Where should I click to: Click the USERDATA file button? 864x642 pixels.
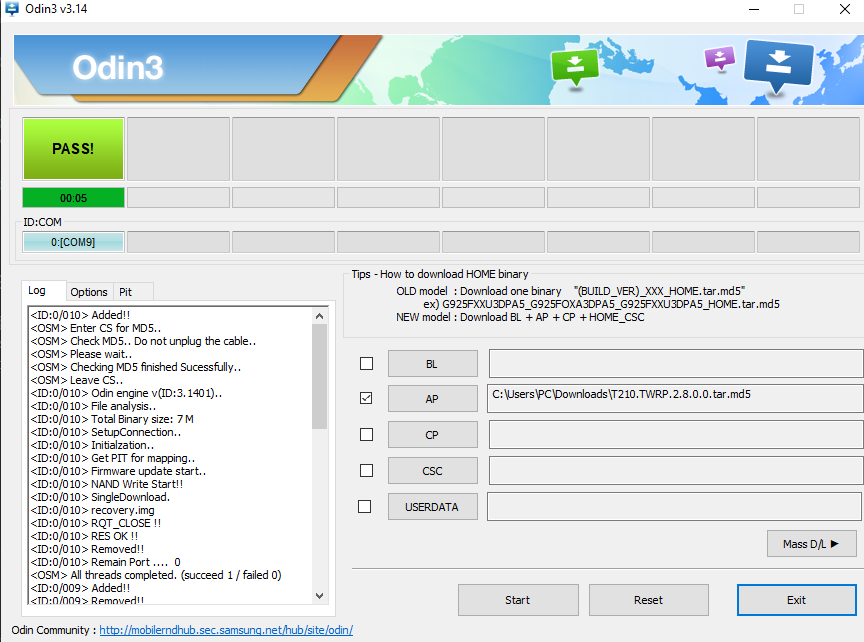[x=433, y=507]
